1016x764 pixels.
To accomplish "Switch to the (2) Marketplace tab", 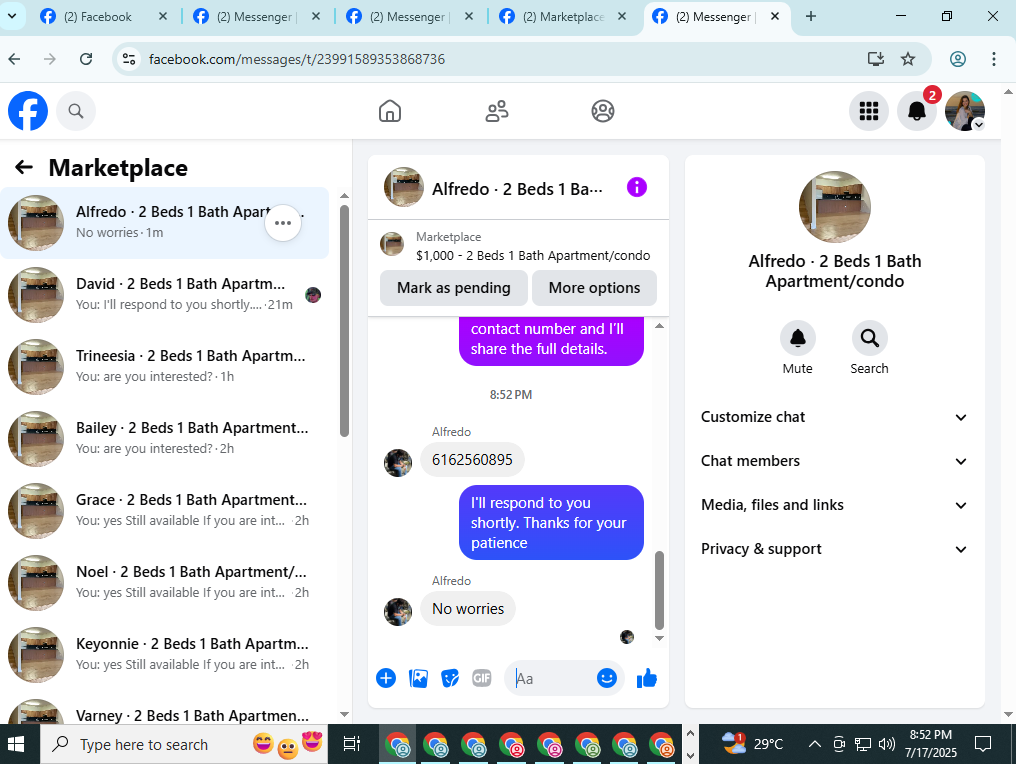I will click(x=563, y=17).
